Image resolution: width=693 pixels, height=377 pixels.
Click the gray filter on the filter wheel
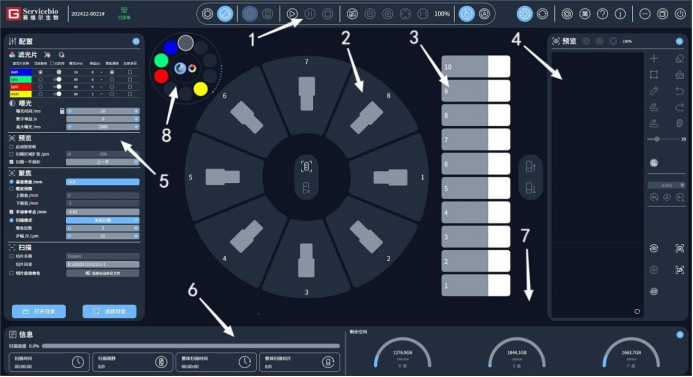(186, 43)
